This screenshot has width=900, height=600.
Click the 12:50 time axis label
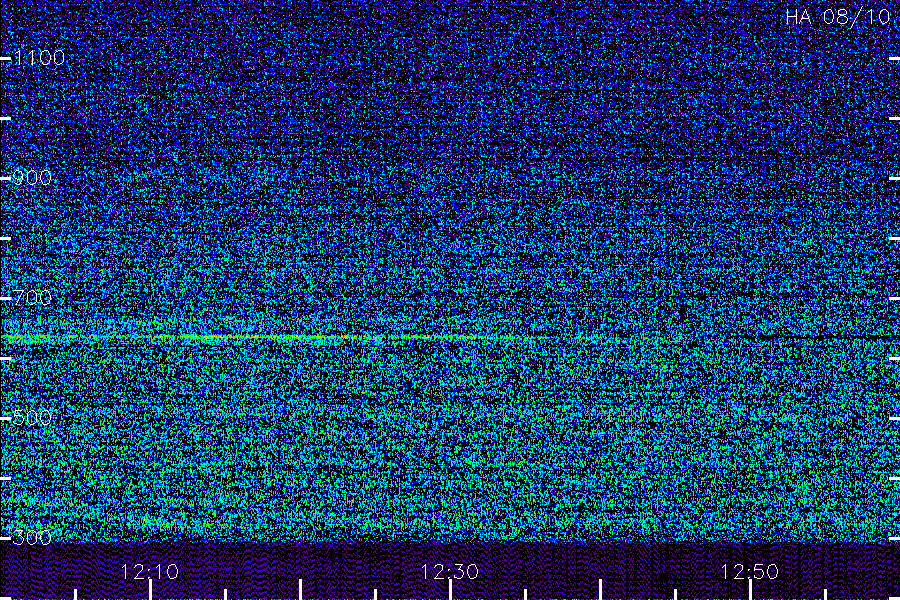pyautogui.click(x=750, y=572)
